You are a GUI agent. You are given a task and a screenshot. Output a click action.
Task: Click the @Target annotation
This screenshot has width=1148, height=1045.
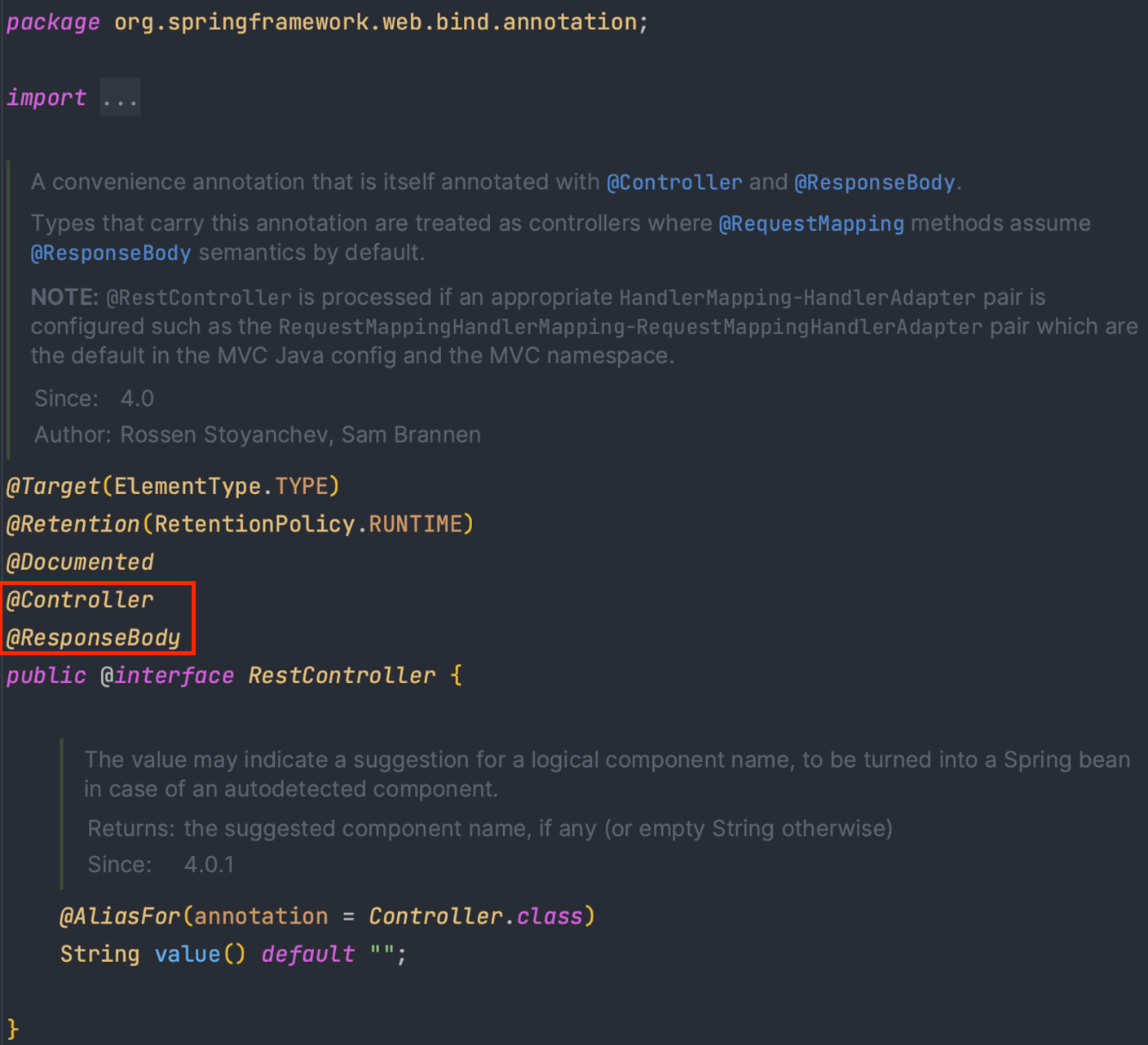point(53,487)
